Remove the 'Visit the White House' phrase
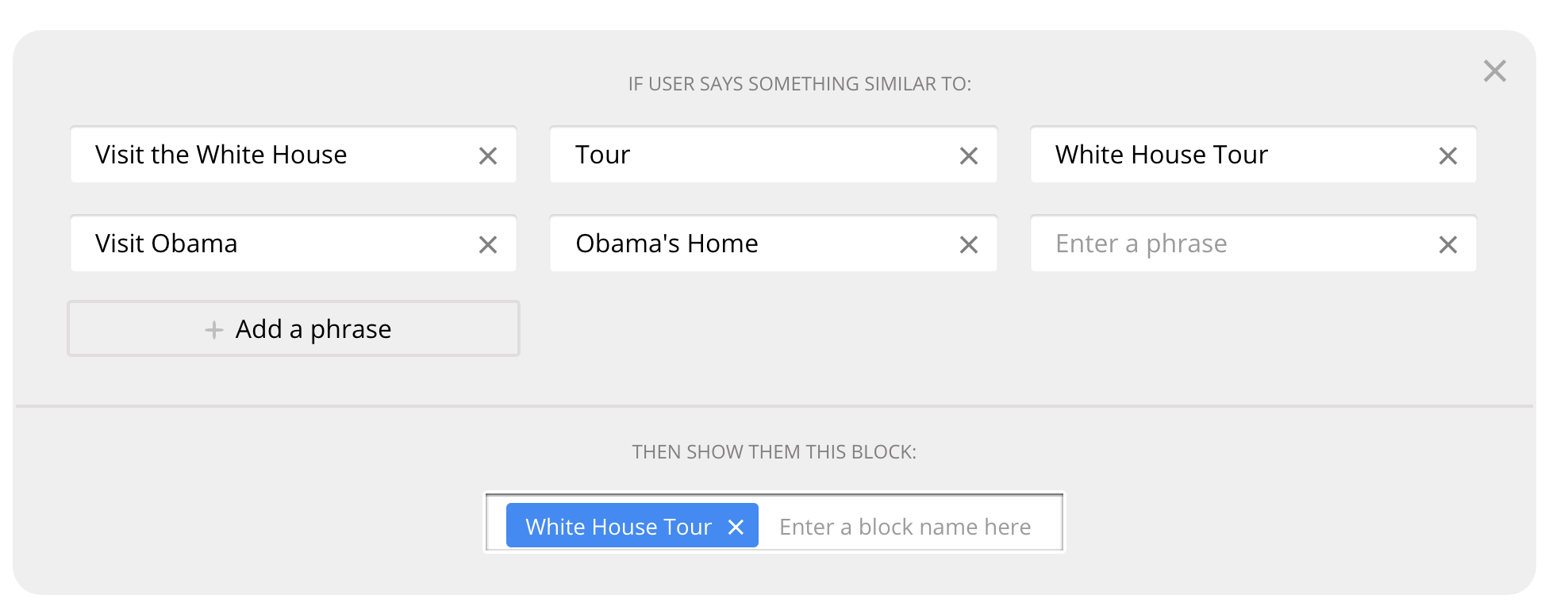Image resolution: width=1568 pixels, height=614 pixels. [488, 155]
